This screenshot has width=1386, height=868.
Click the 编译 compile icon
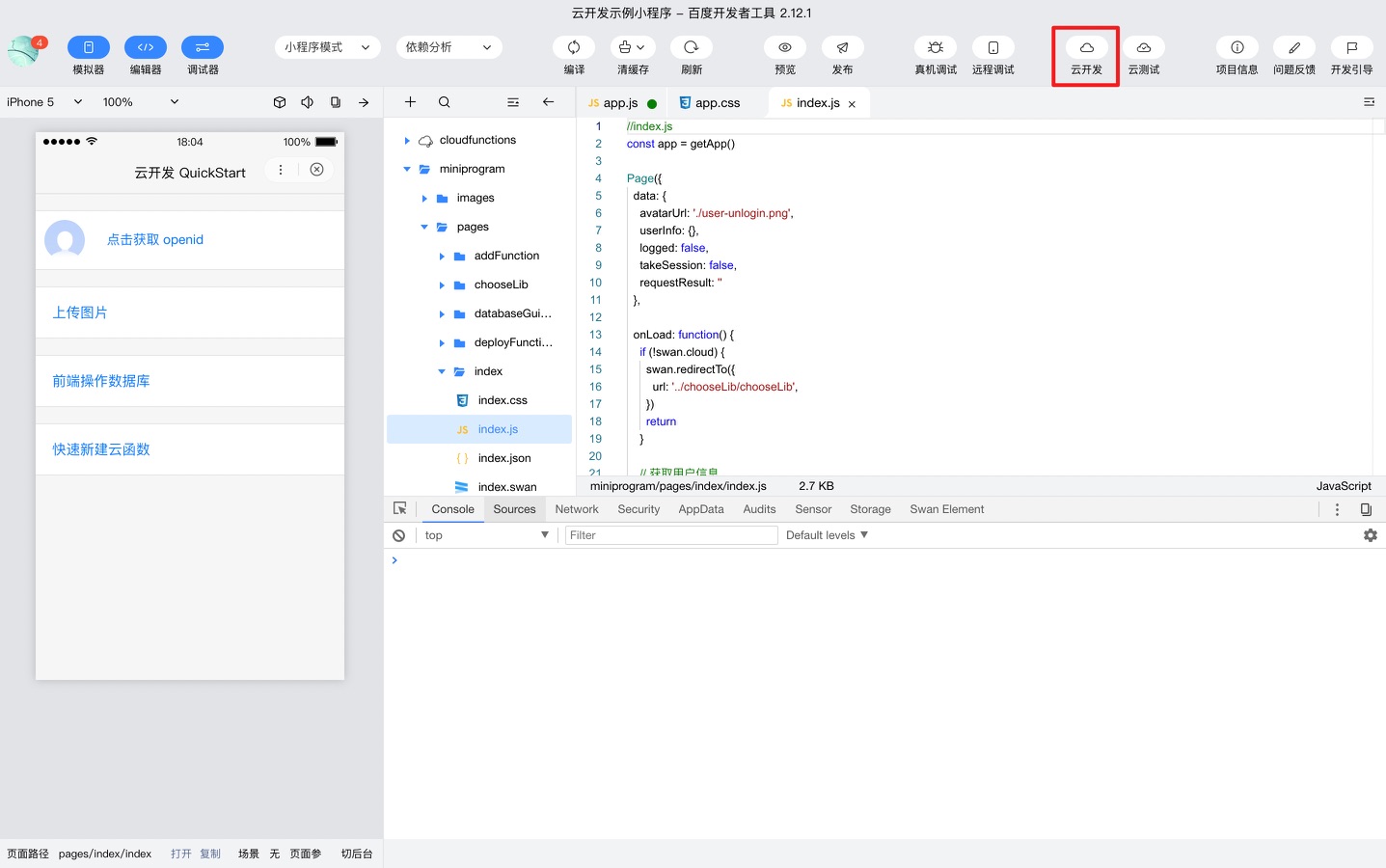[x=574, y=48]
